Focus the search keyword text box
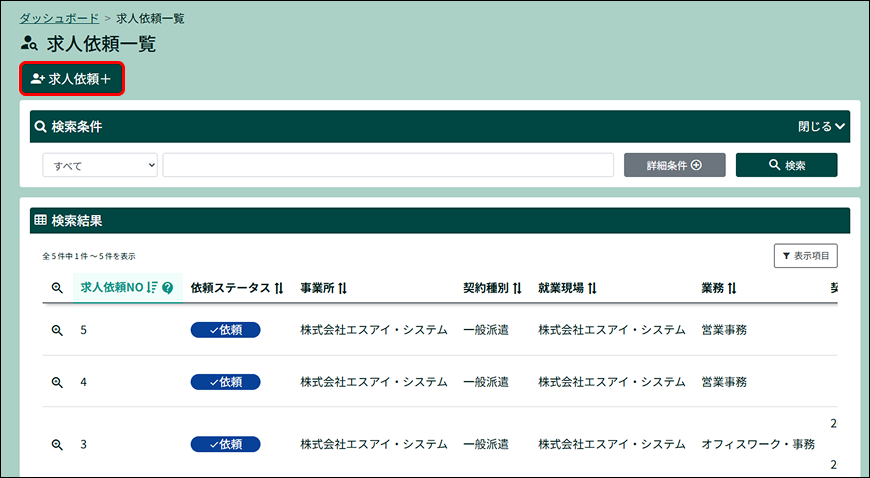This screenshot has width=870, height=478. coord(388,165)
